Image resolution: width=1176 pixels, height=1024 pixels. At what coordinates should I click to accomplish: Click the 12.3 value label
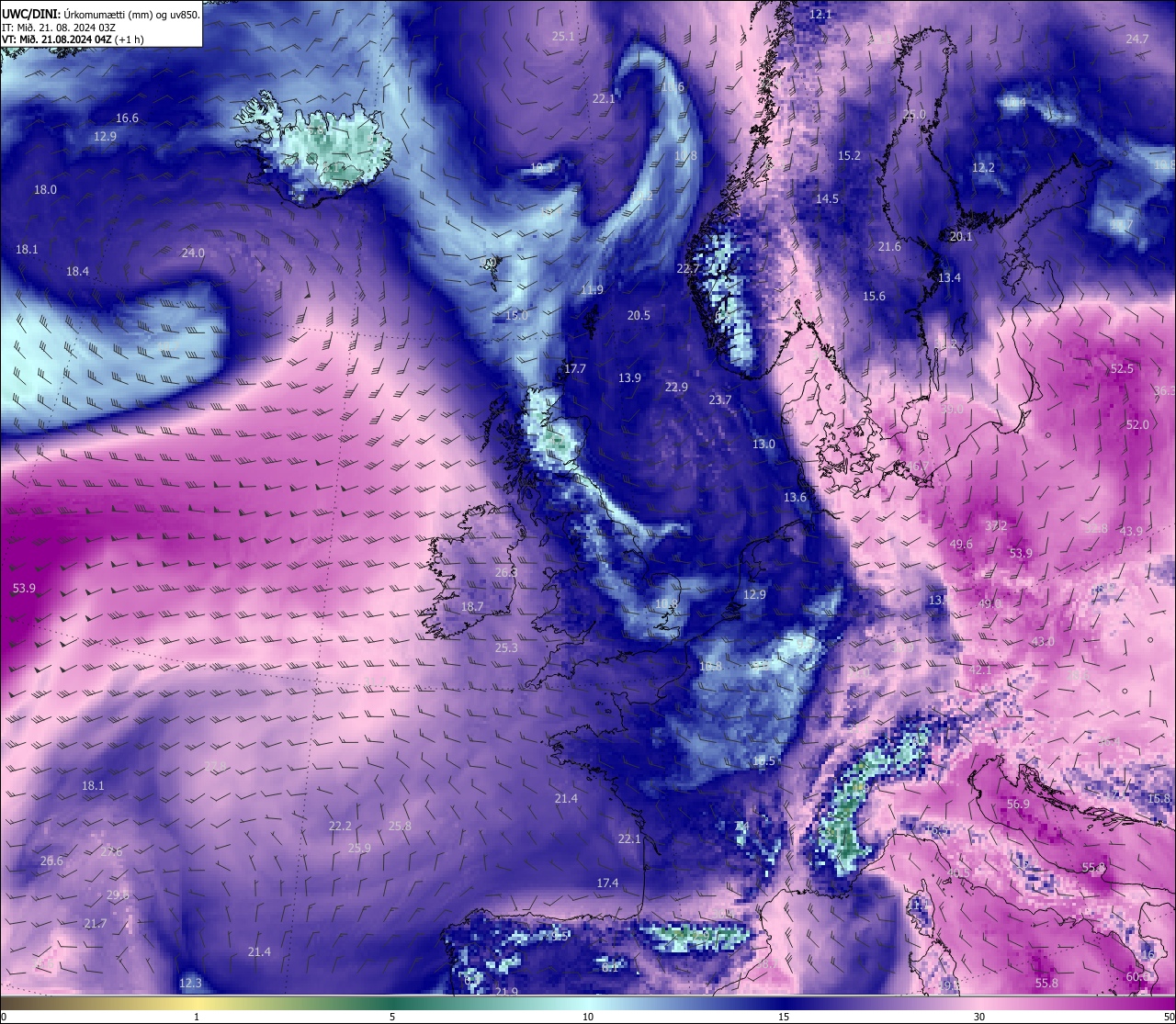tap(190, 984)
